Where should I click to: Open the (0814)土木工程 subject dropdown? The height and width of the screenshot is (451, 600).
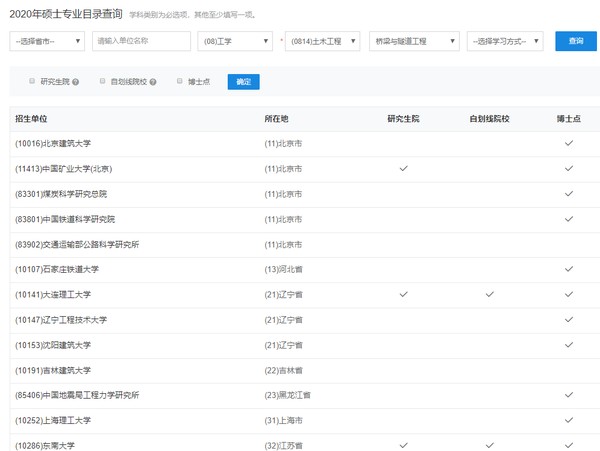tap(323, 41)
